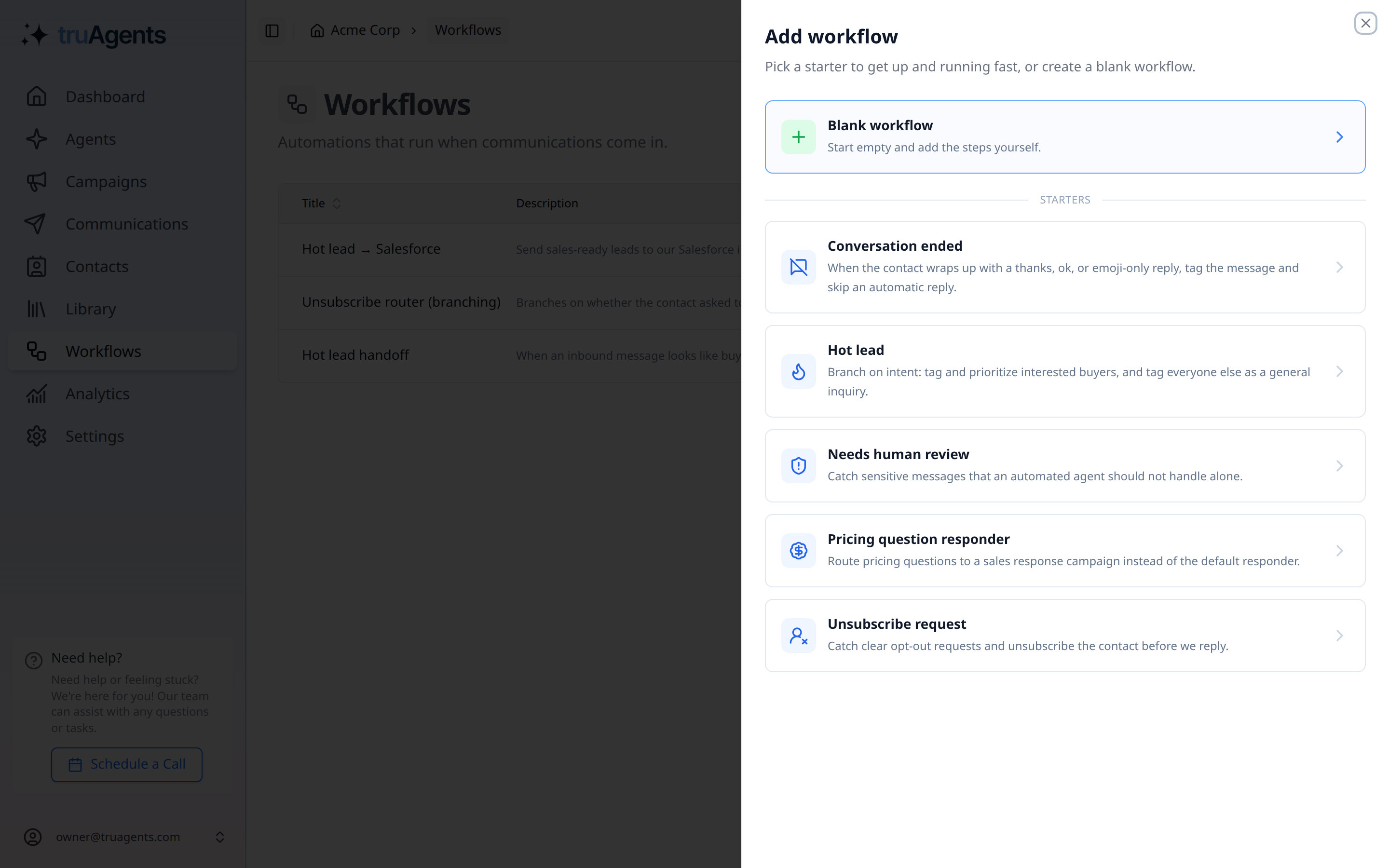Click the Conversation ended description text
This screenshot has height=868, width=1389.
1062,278
